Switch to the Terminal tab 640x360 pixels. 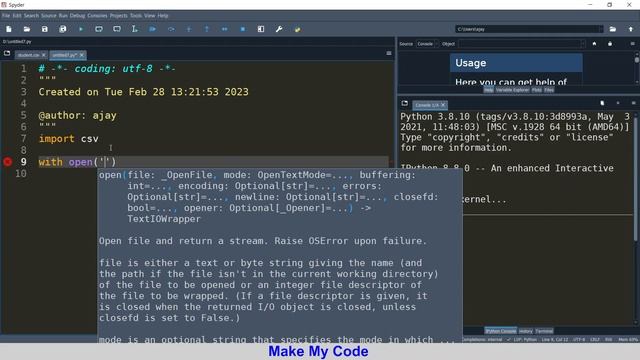click(544, 331)
